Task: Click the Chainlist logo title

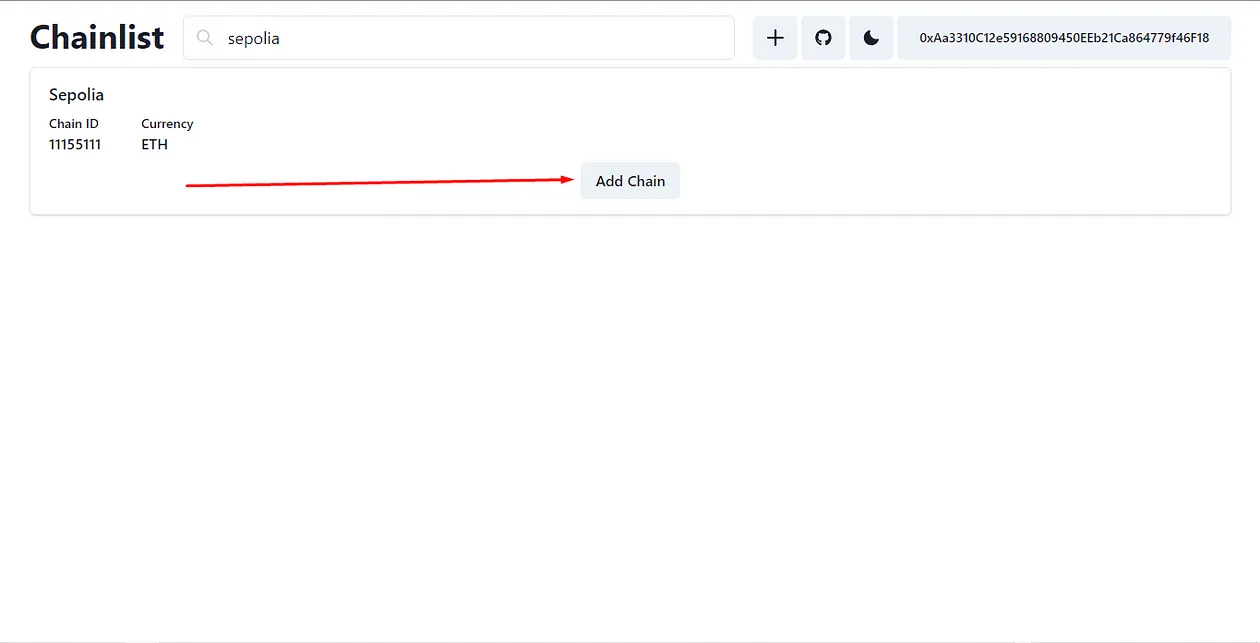Action: (97, 37)
